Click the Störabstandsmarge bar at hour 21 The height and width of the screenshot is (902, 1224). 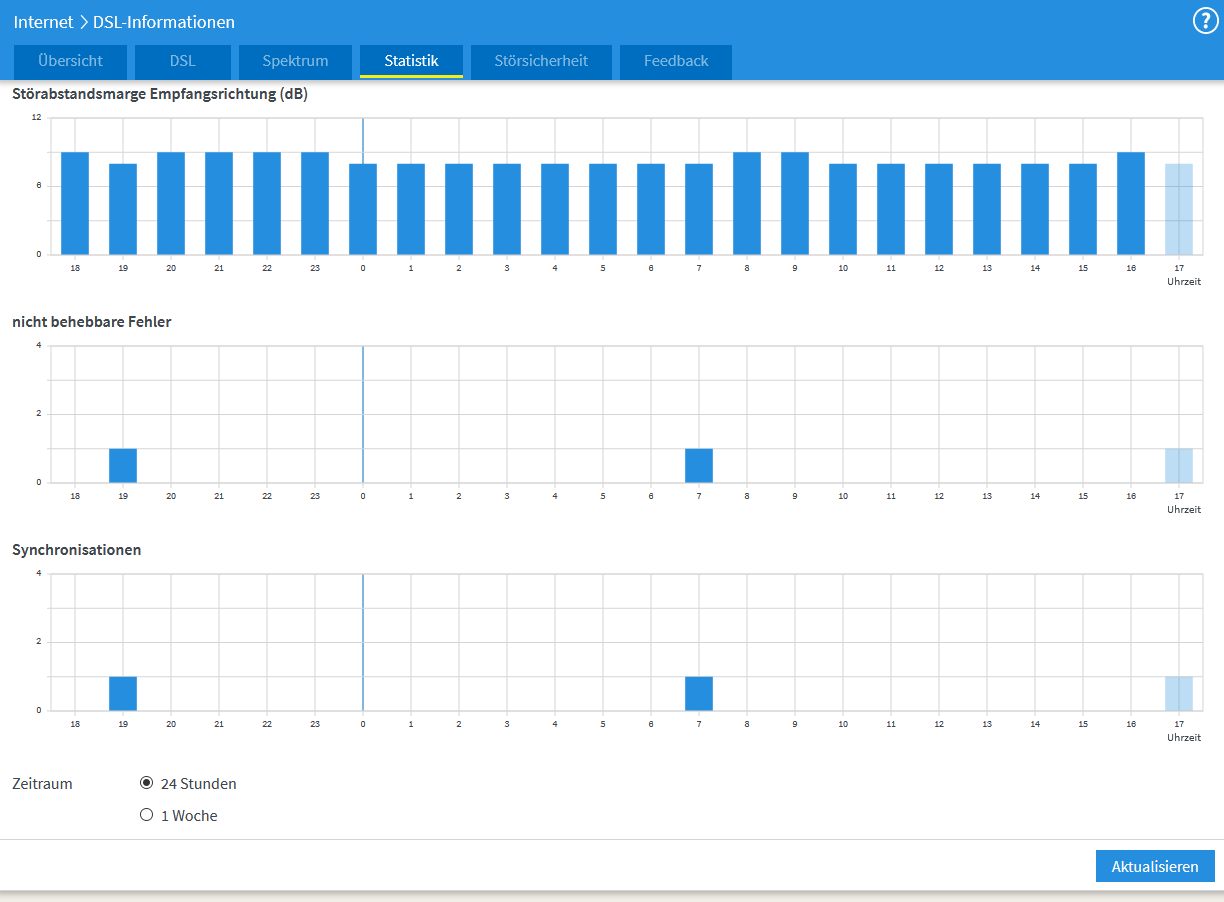[219, 203]
